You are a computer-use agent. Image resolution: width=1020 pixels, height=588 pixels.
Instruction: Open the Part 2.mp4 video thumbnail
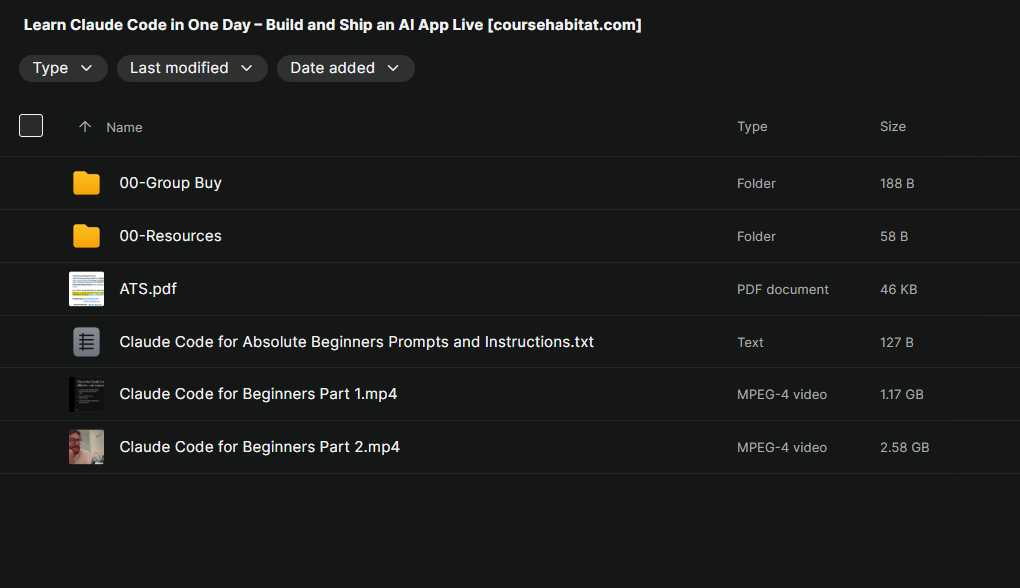click(x=87, y=447)
